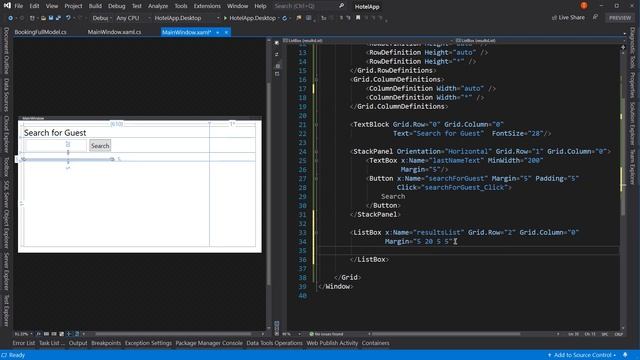The height and width of the screenshot is (360, 640).
Task: Open the Containers tab
Action: point(376,343)
